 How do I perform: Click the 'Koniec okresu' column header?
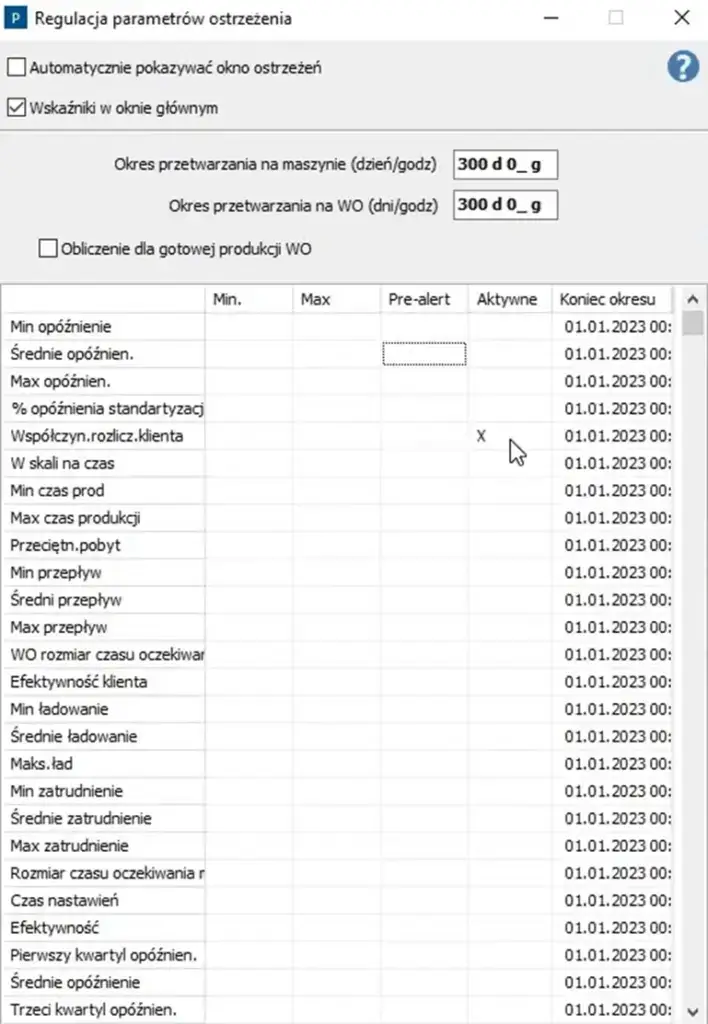point(610,299)
